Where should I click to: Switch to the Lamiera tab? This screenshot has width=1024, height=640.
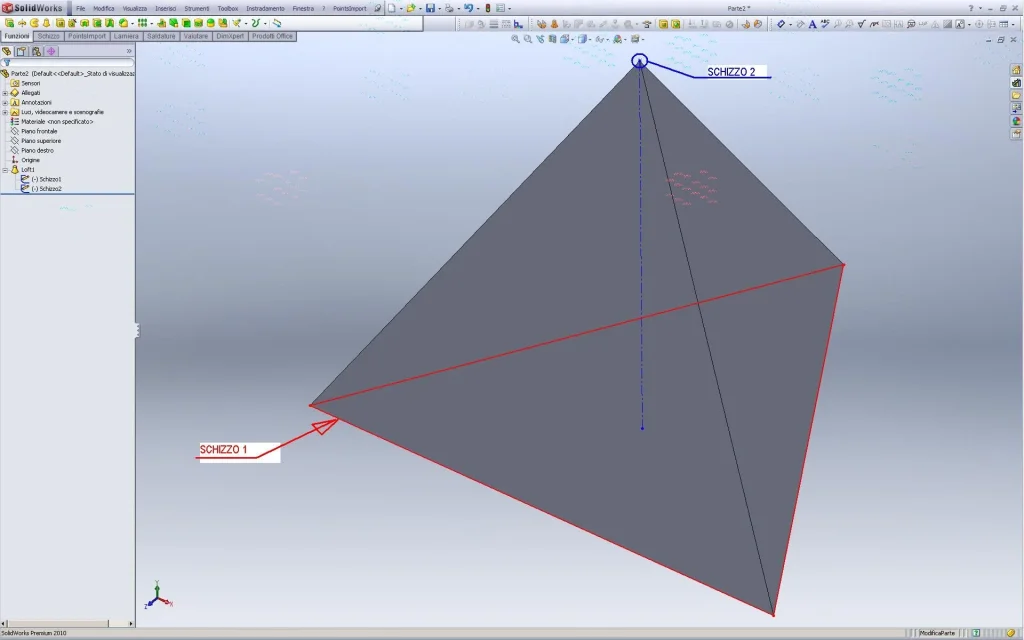coord(126,37)
